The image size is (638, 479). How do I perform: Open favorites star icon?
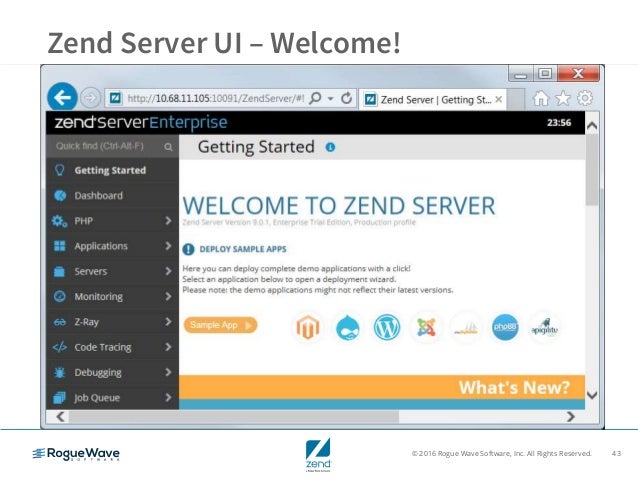tap(563, 98)
